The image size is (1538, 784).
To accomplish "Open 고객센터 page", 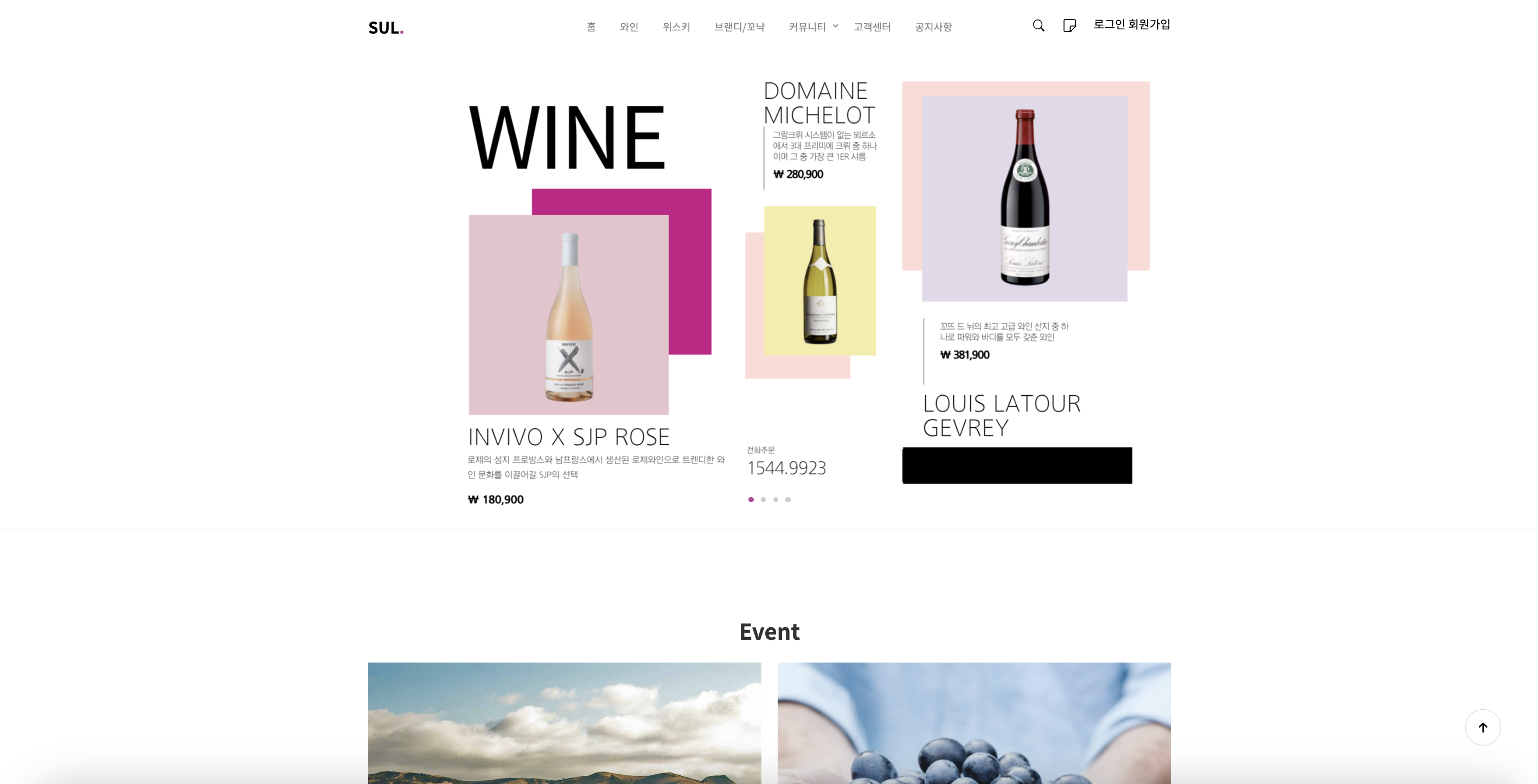I will pos(871,27).
